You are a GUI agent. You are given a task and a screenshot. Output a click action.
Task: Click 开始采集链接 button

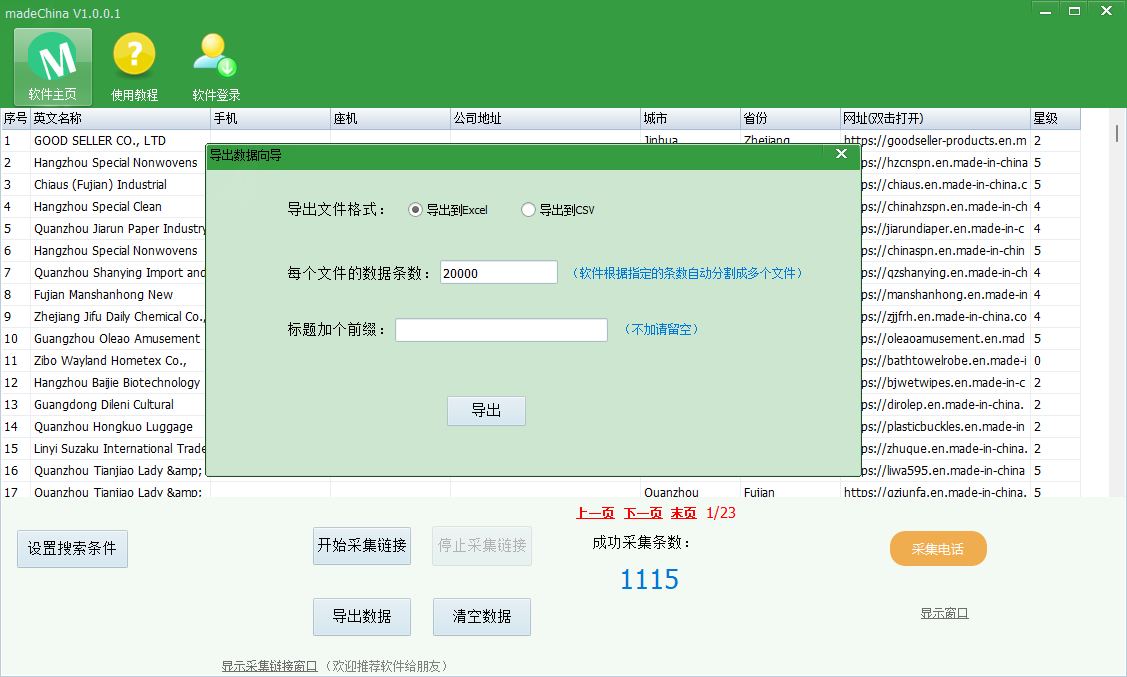click(x=362, y=546)
